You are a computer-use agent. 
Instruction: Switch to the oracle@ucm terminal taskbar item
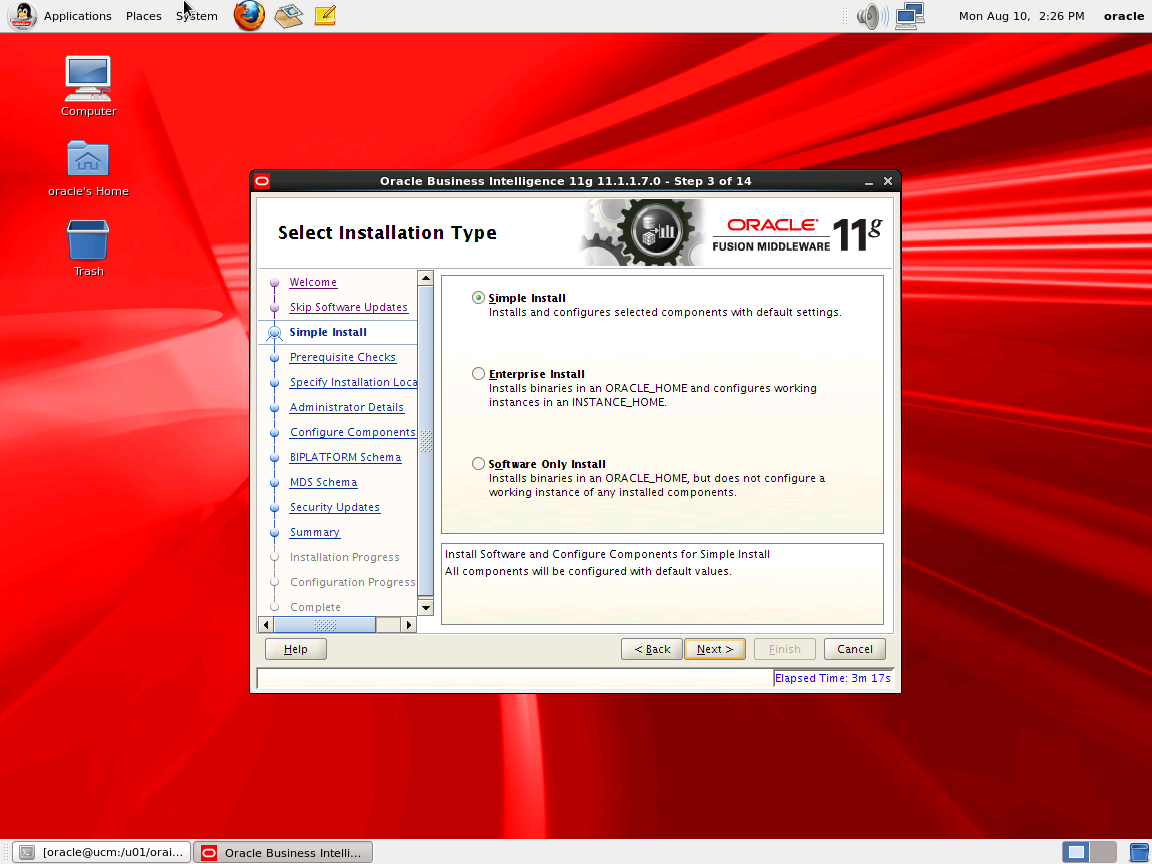tap(103, 852)
